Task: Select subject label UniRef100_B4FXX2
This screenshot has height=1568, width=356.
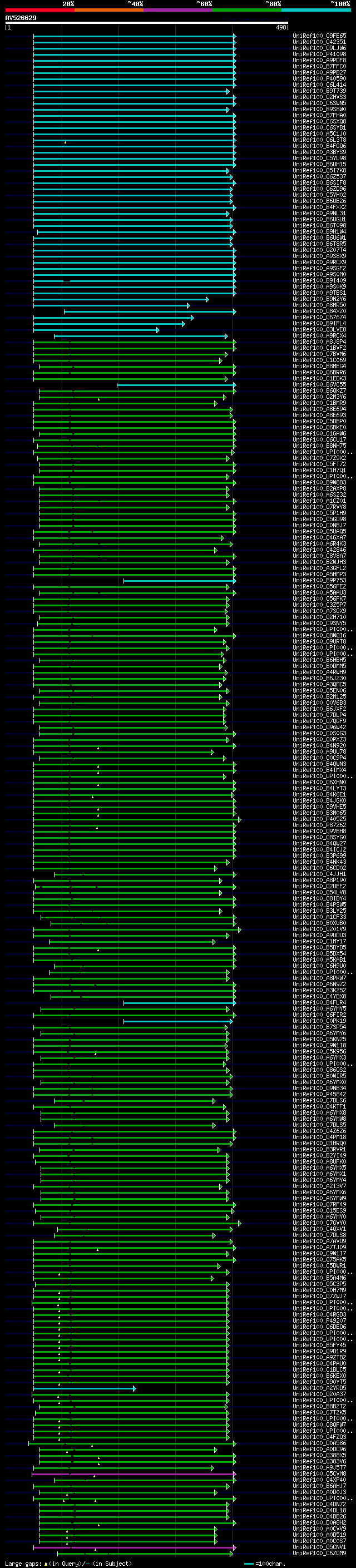Action: [x=319, y=207]
